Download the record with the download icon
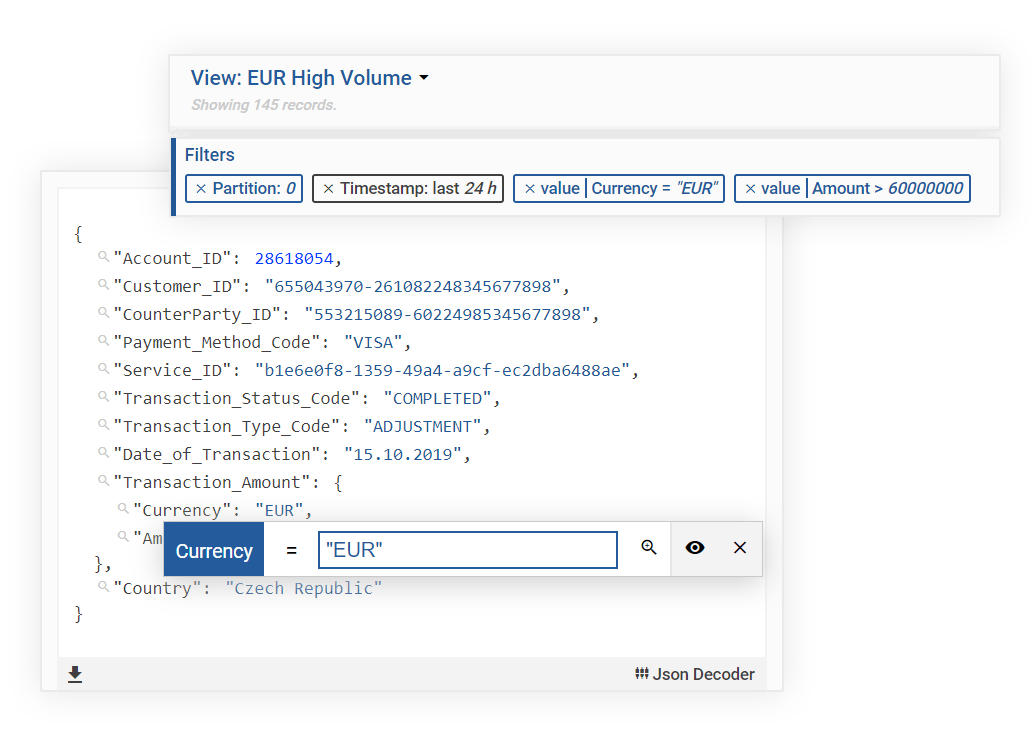Screen dimensions: 1034x729 tap(75, 674)
